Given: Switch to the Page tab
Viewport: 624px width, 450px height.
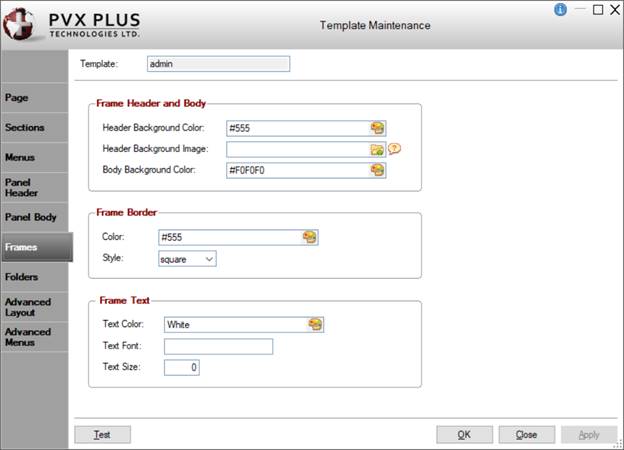Looking at the screenshot, I should pos(35,98).
